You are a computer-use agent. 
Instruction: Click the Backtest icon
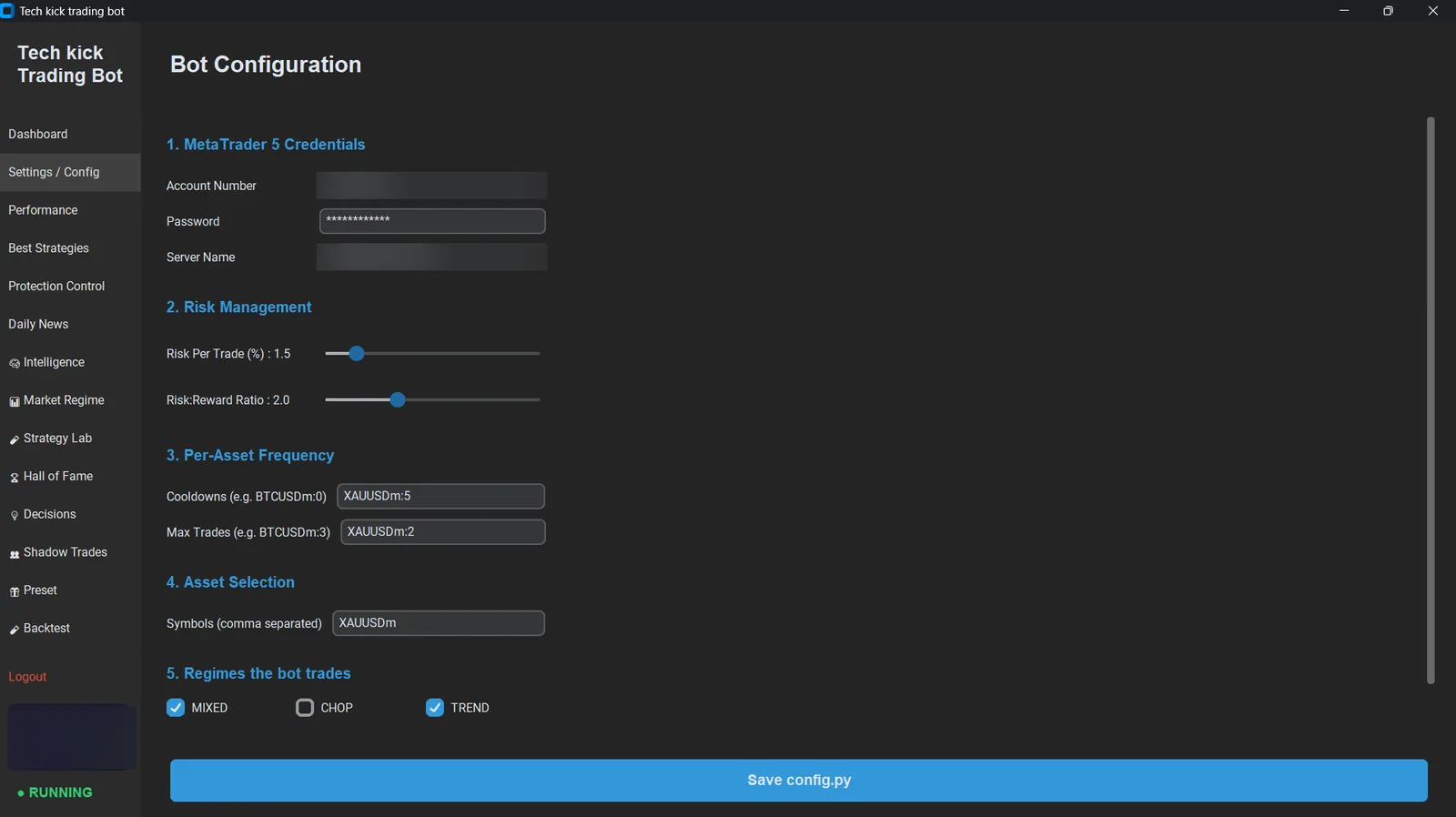point(15,630)
